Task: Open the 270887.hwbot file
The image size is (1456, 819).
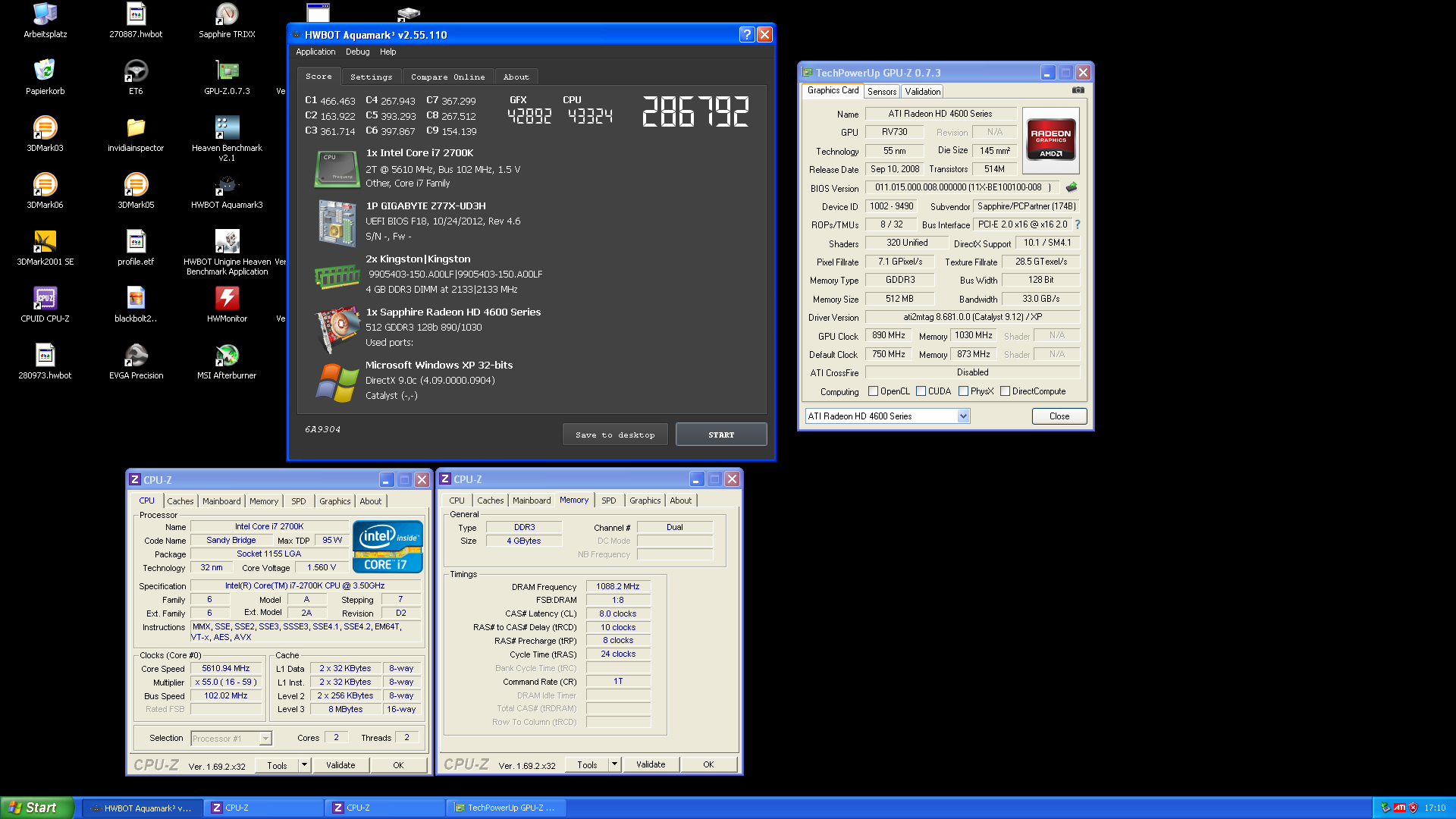Action: click(136, 20)
